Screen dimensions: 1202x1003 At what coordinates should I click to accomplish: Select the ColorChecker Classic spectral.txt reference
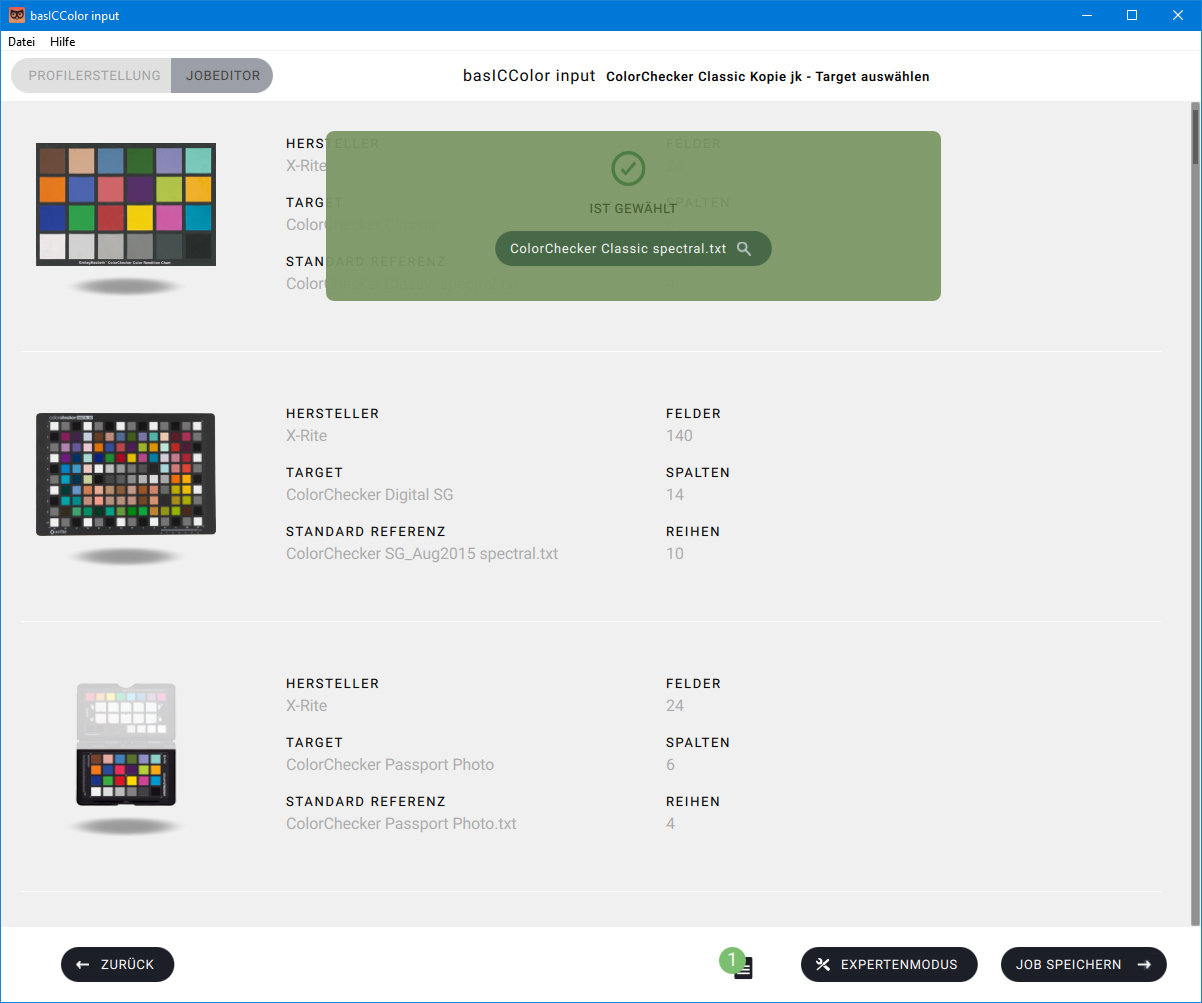point(618,249)
